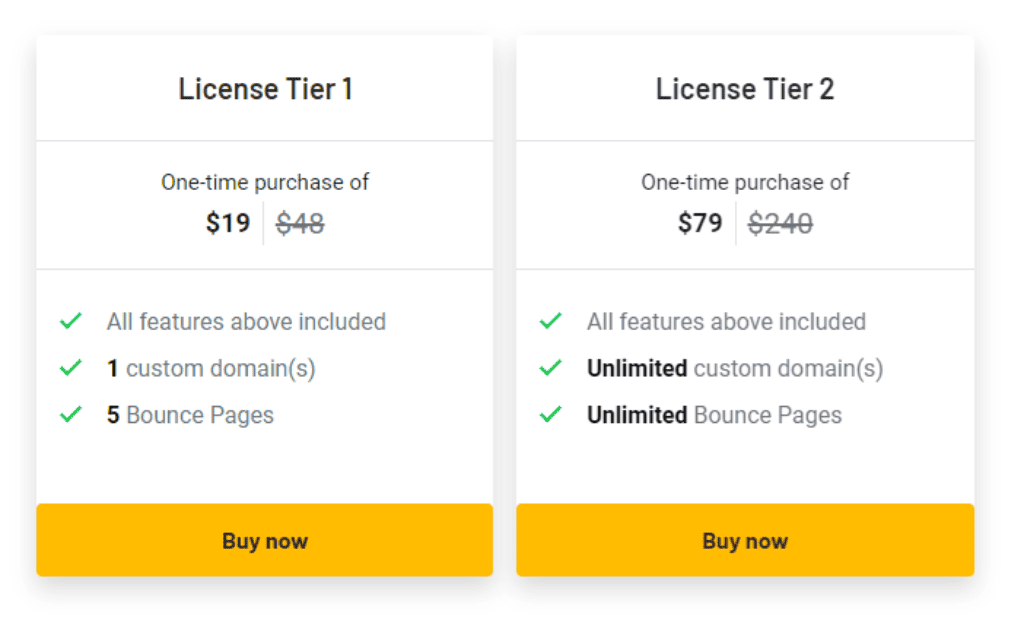Click checkmark next to 1 custom domain(s)
1024x629 pixels.
pos(70,368)
